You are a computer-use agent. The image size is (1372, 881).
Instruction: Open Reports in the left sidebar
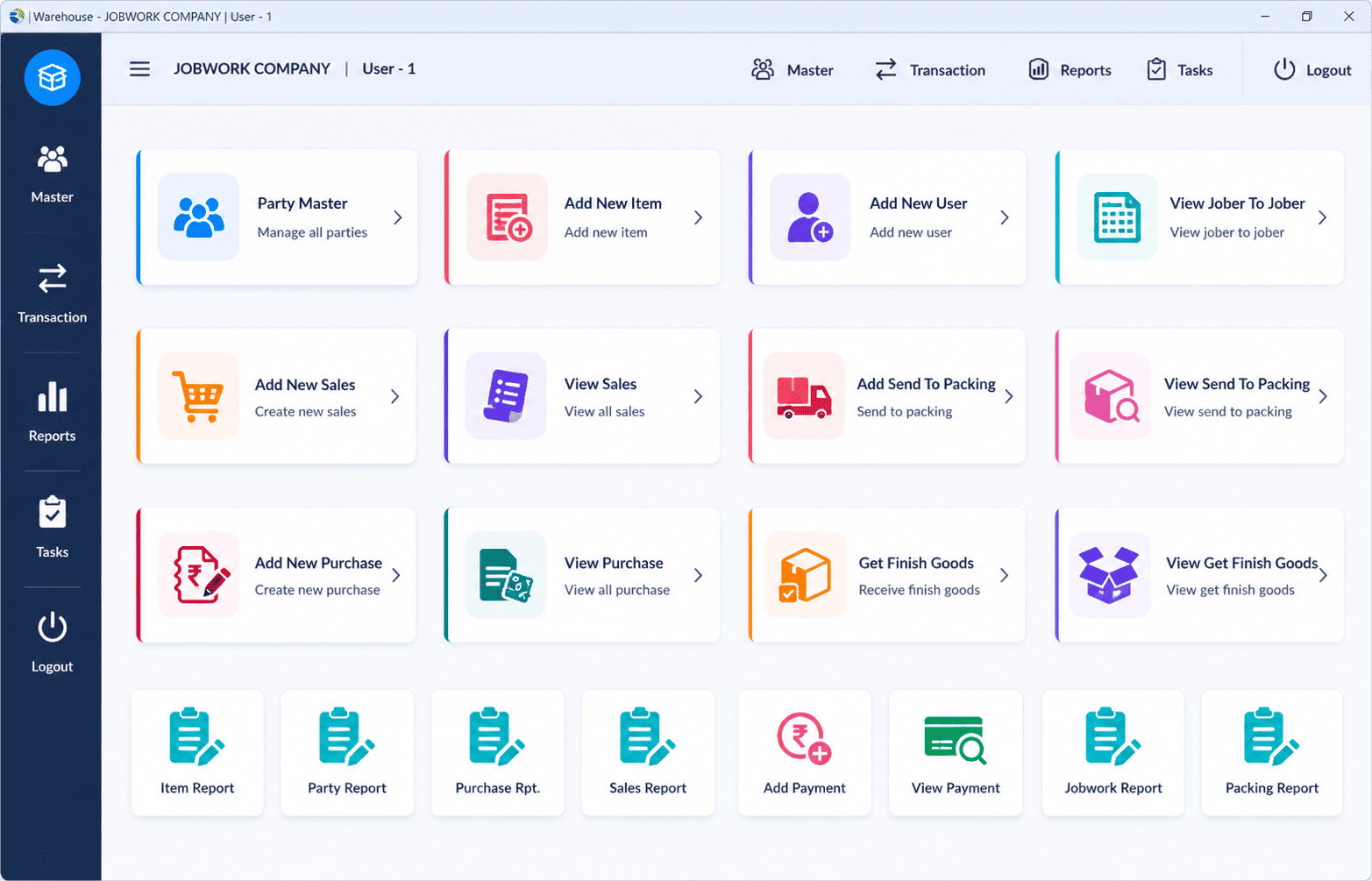(53, 412)
